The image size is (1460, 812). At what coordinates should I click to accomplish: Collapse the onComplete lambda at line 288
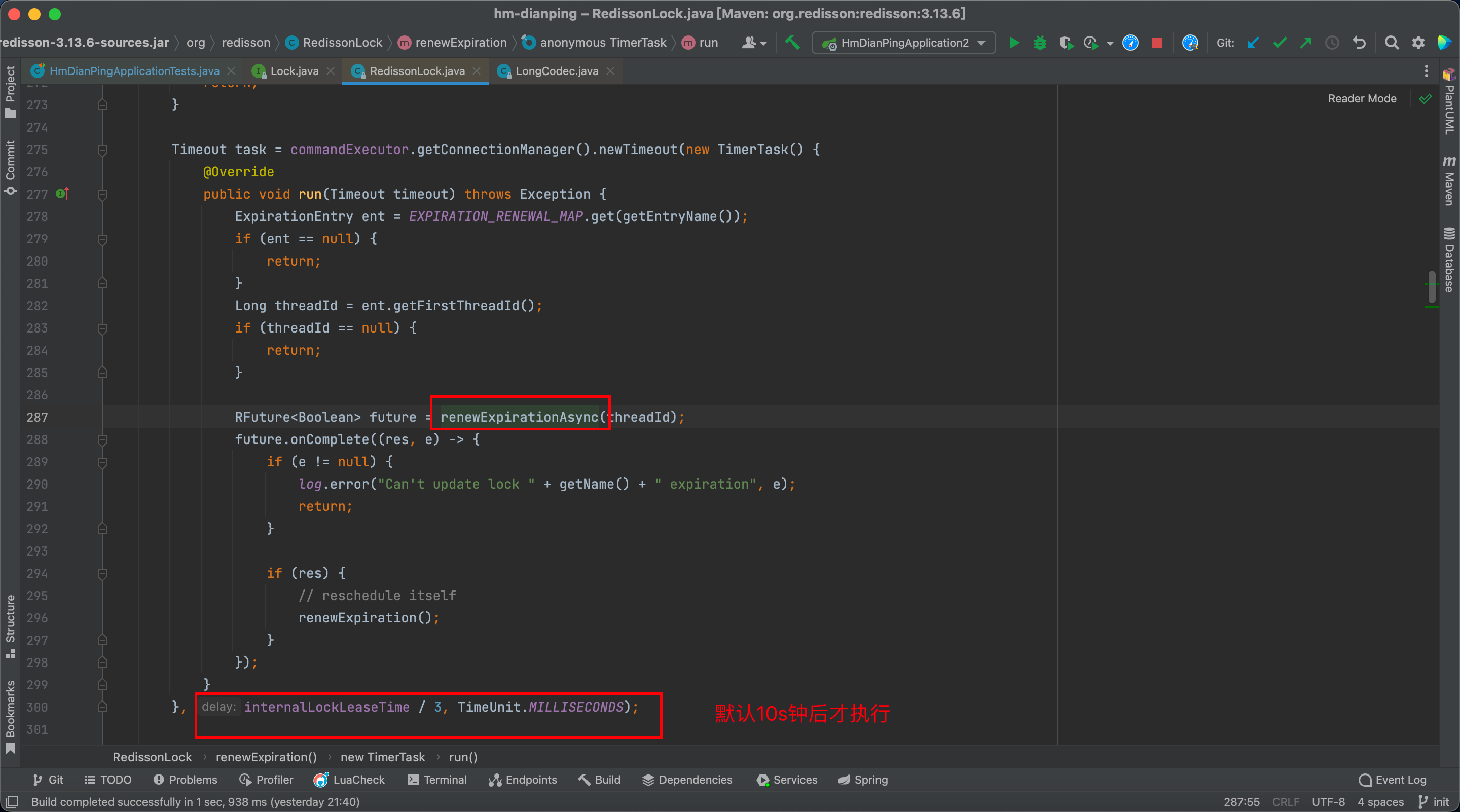click(x=102, y=440)
